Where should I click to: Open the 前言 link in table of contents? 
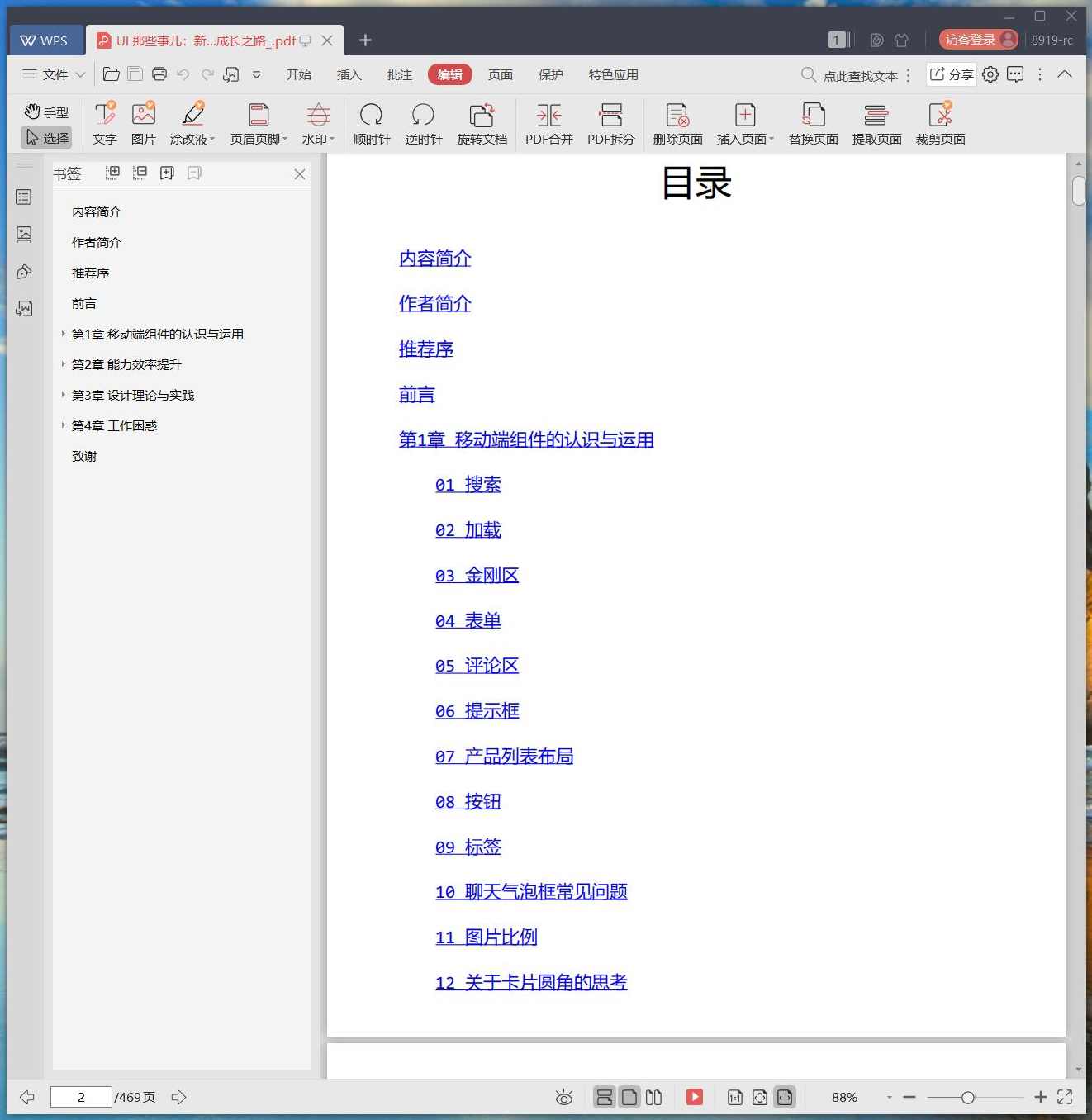point(416,395)
